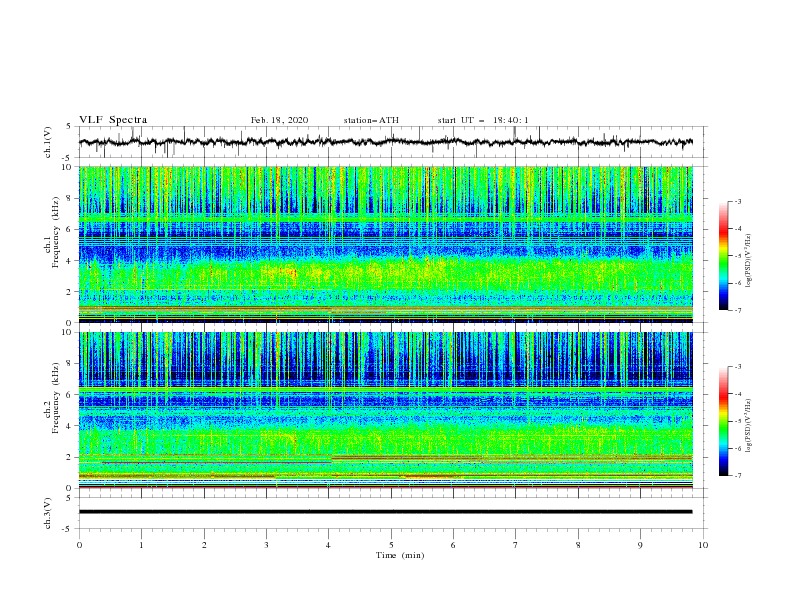The image size is (792, 612).
Task: Click the "4" kHz tick on ch.2 axis
Action: (x=70, y=426)
